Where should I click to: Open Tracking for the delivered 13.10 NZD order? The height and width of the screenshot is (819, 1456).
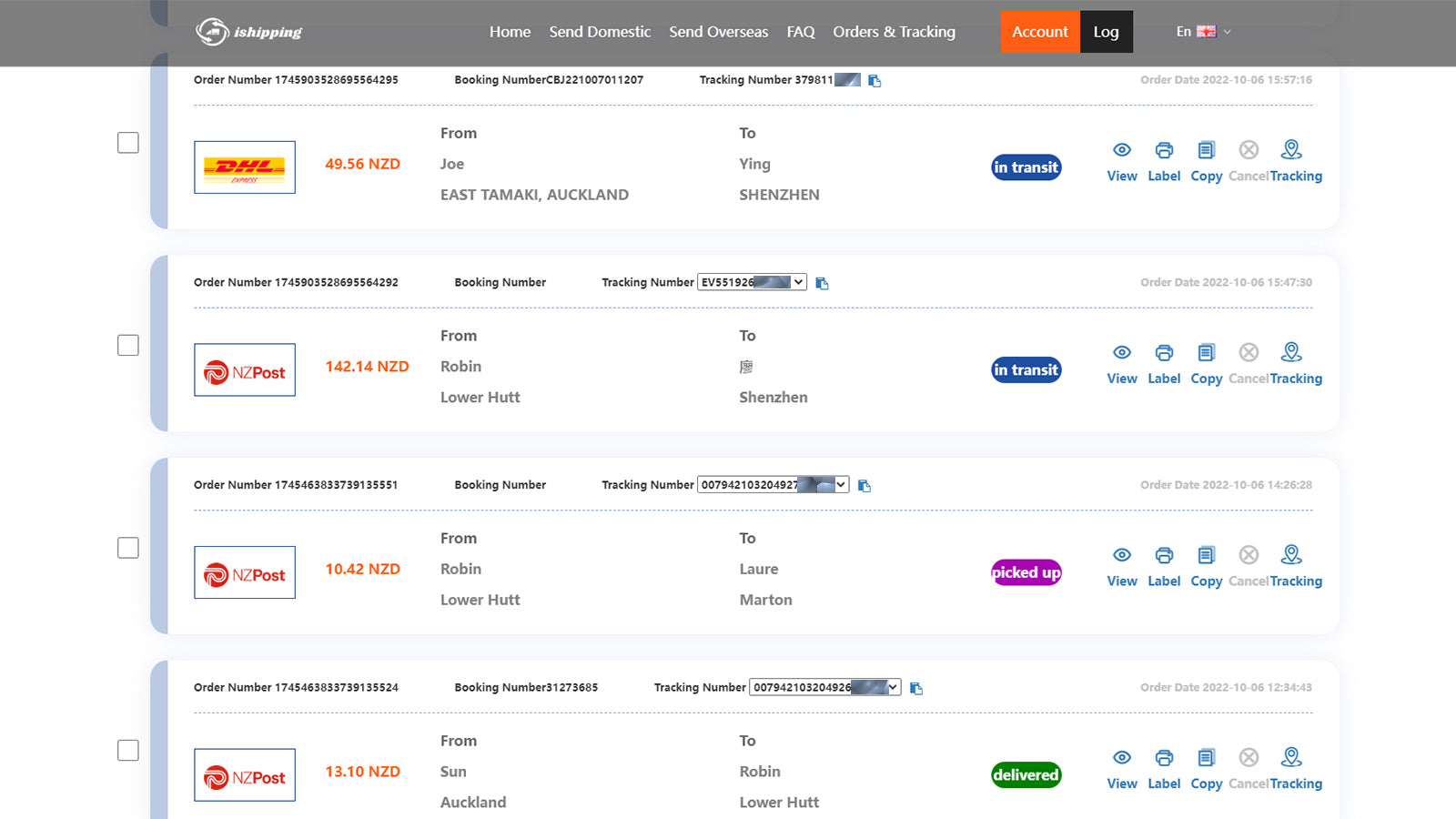point(1291,758)
